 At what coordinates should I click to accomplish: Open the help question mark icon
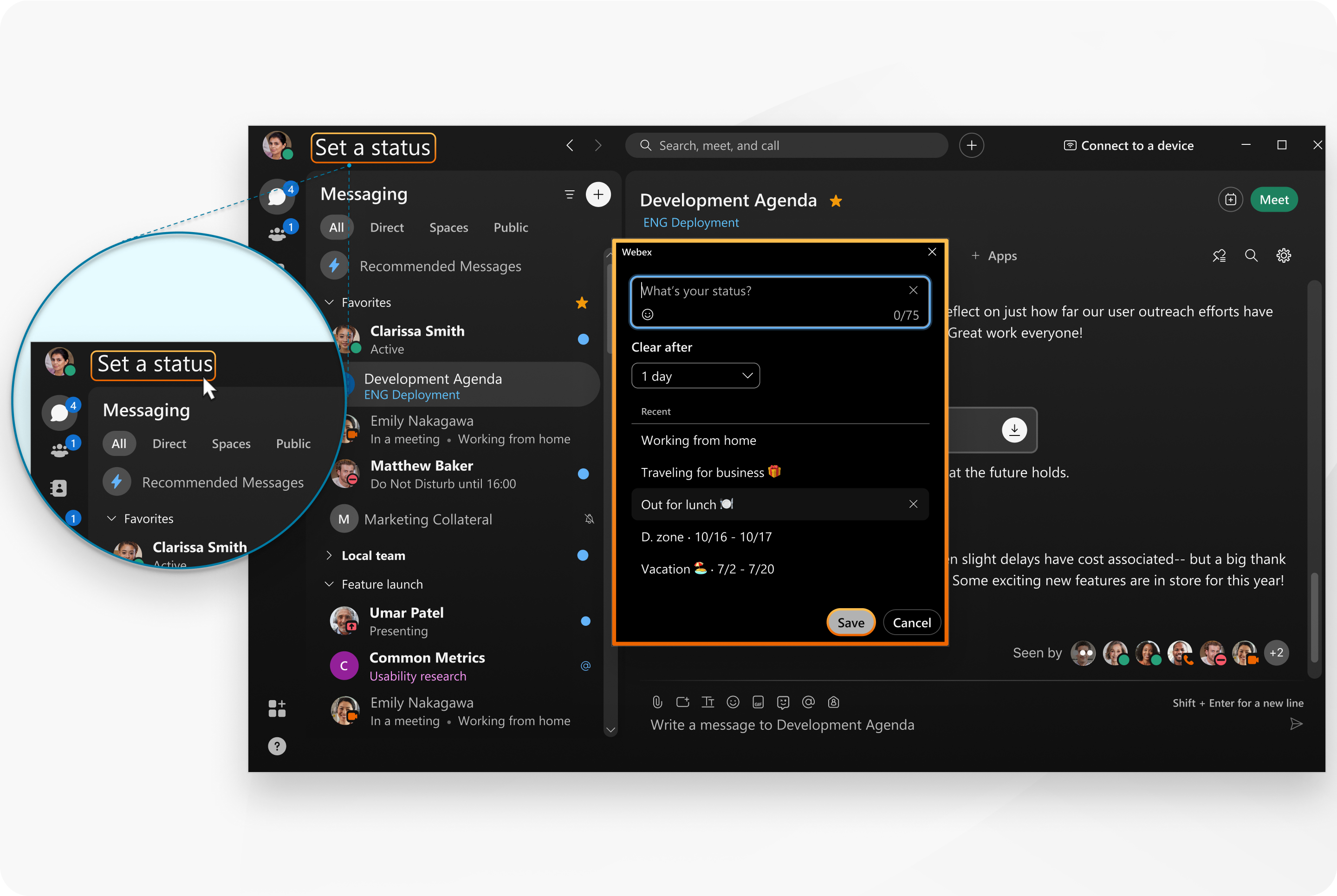[x=277, y=746]
